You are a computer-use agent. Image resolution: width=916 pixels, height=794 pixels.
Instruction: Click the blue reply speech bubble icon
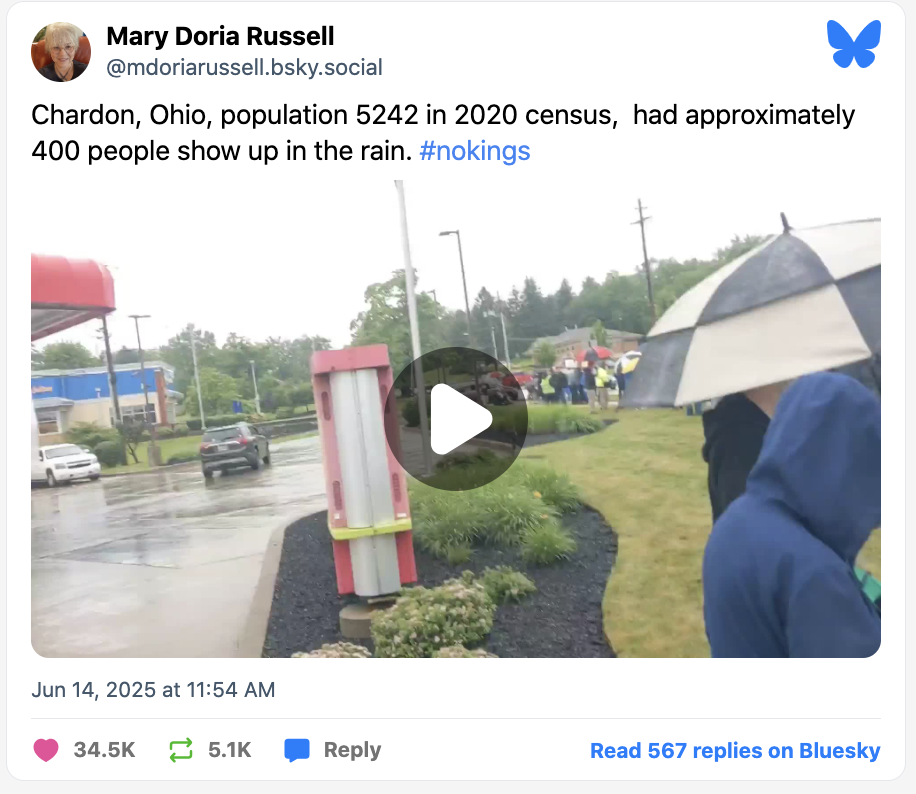click(297, 750)
